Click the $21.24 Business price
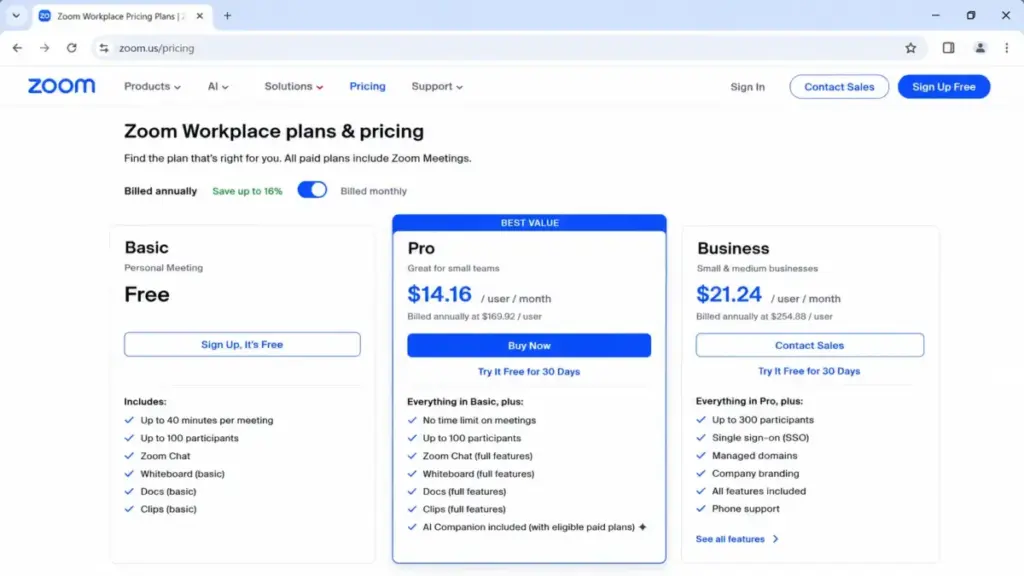The image size is (1024, 576). (x=729, y=294)
